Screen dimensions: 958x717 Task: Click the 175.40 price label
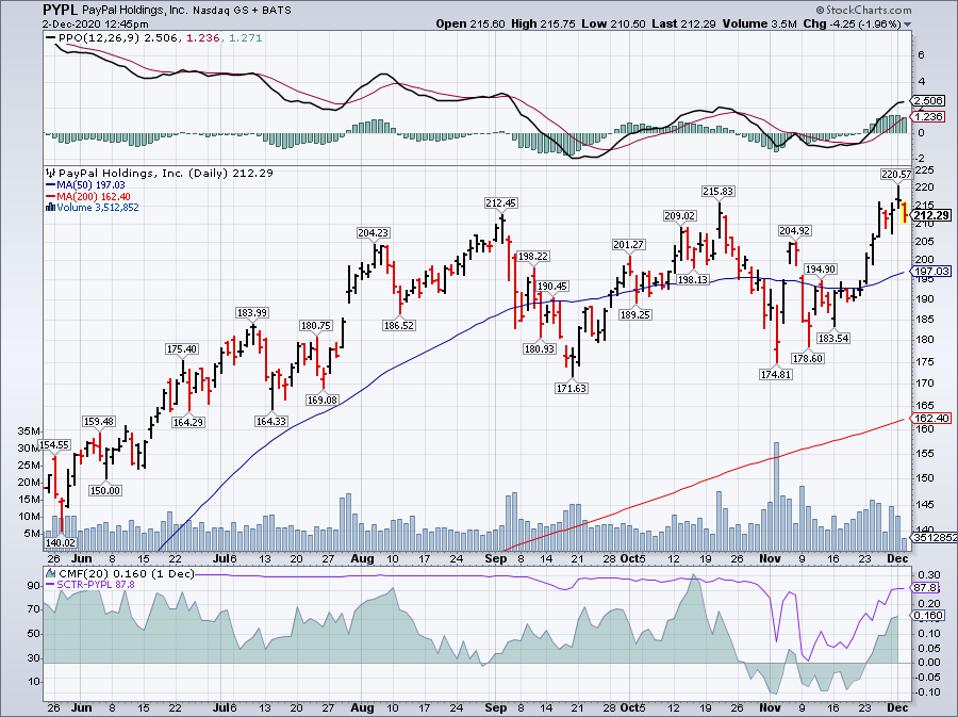[181, 349]
